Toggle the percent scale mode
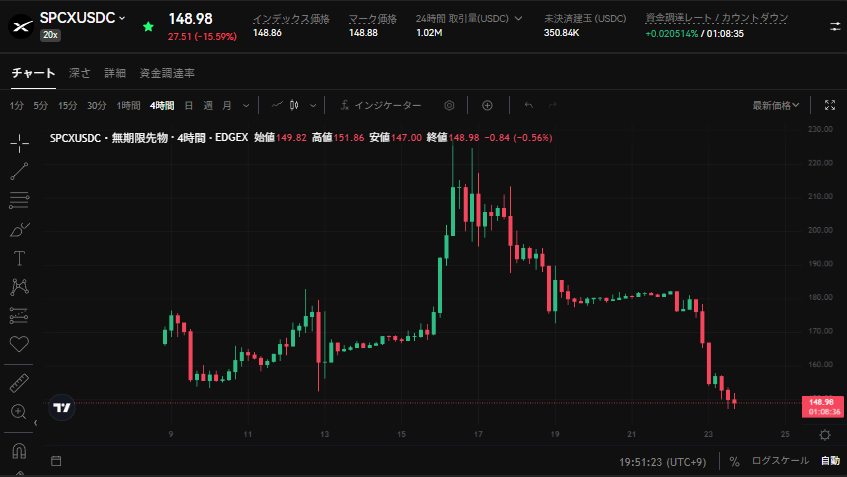 click(x=734, y=461)
